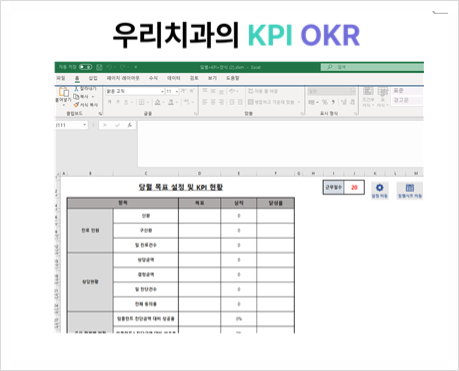This screenshot has width=459, height=371.
Task: Click Decrease Indent icon
Action: (x=232, y=102)
